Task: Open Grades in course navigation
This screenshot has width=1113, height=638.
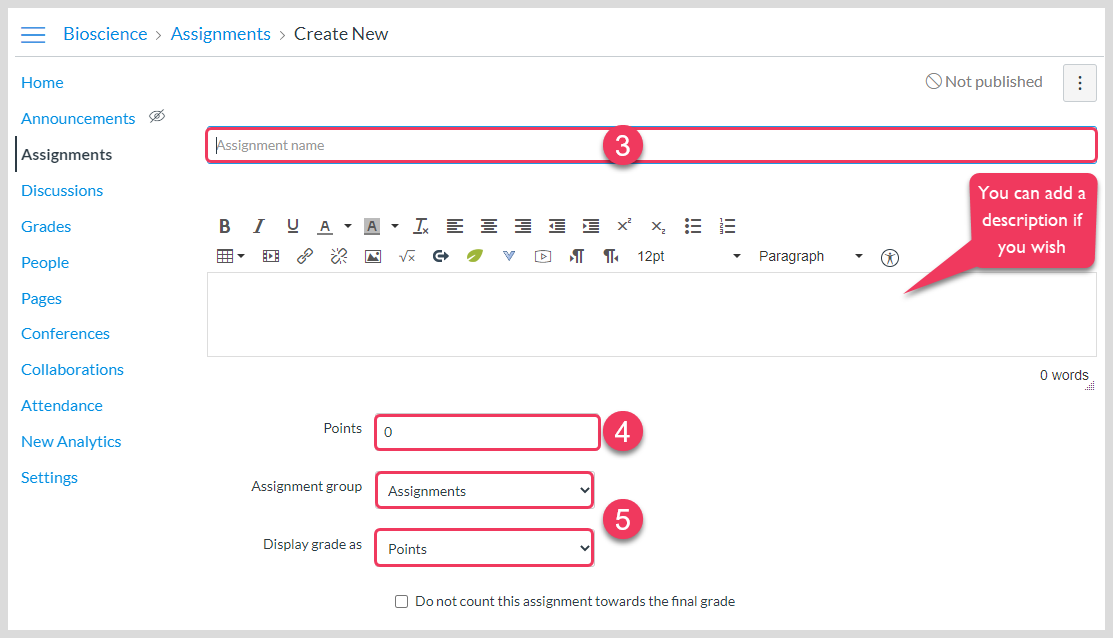Action: point(46,227)
